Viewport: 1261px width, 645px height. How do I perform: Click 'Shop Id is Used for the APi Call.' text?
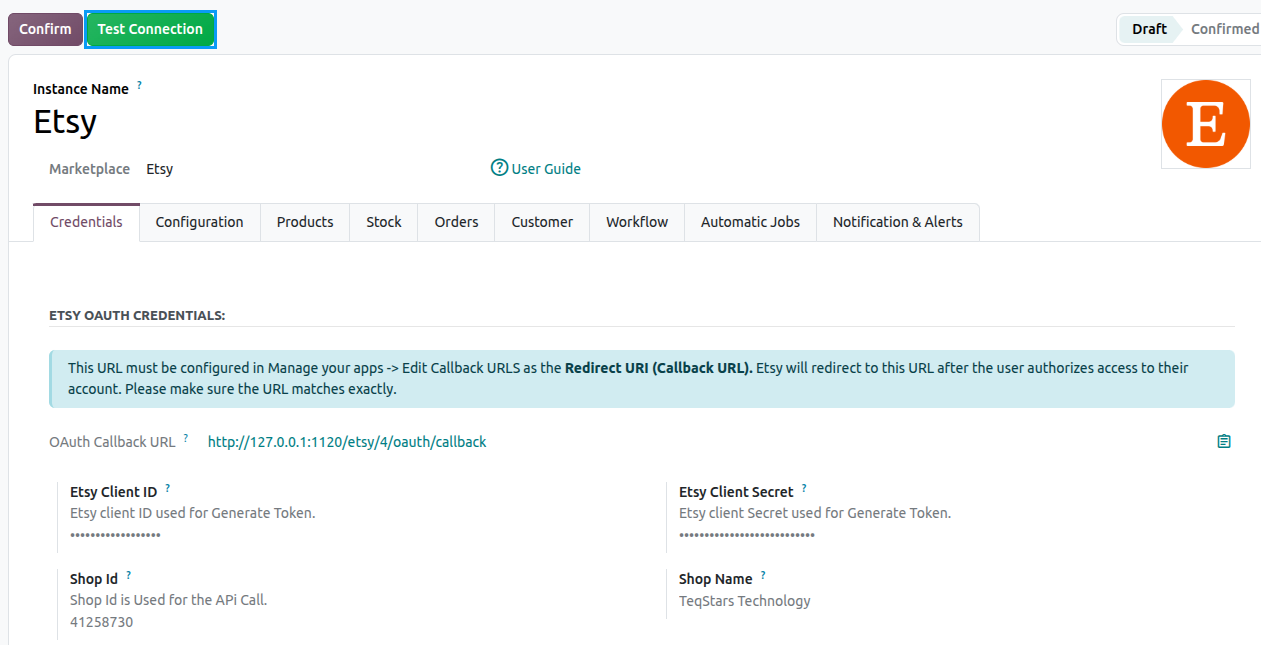click(169, 600)
